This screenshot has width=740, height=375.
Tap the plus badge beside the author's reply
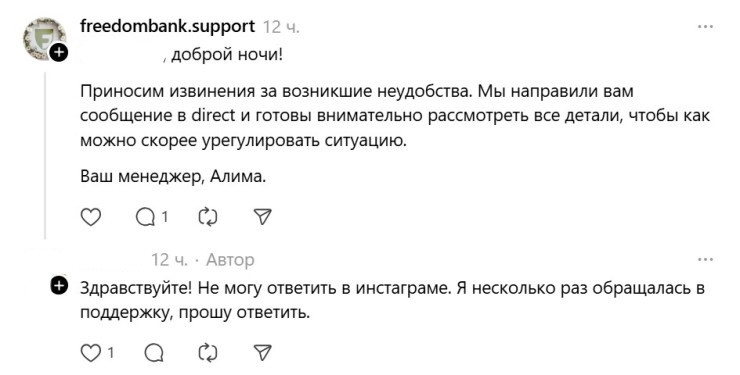click(x=59, y=285)
